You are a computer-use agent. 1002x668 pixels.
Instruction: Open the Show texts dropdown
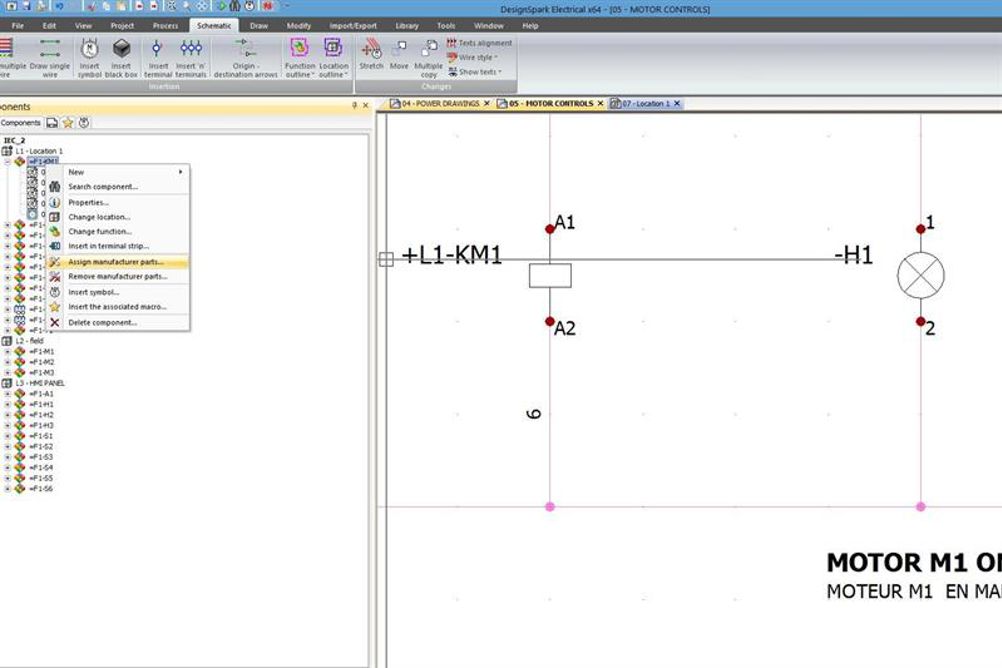[x=475, y=72]
